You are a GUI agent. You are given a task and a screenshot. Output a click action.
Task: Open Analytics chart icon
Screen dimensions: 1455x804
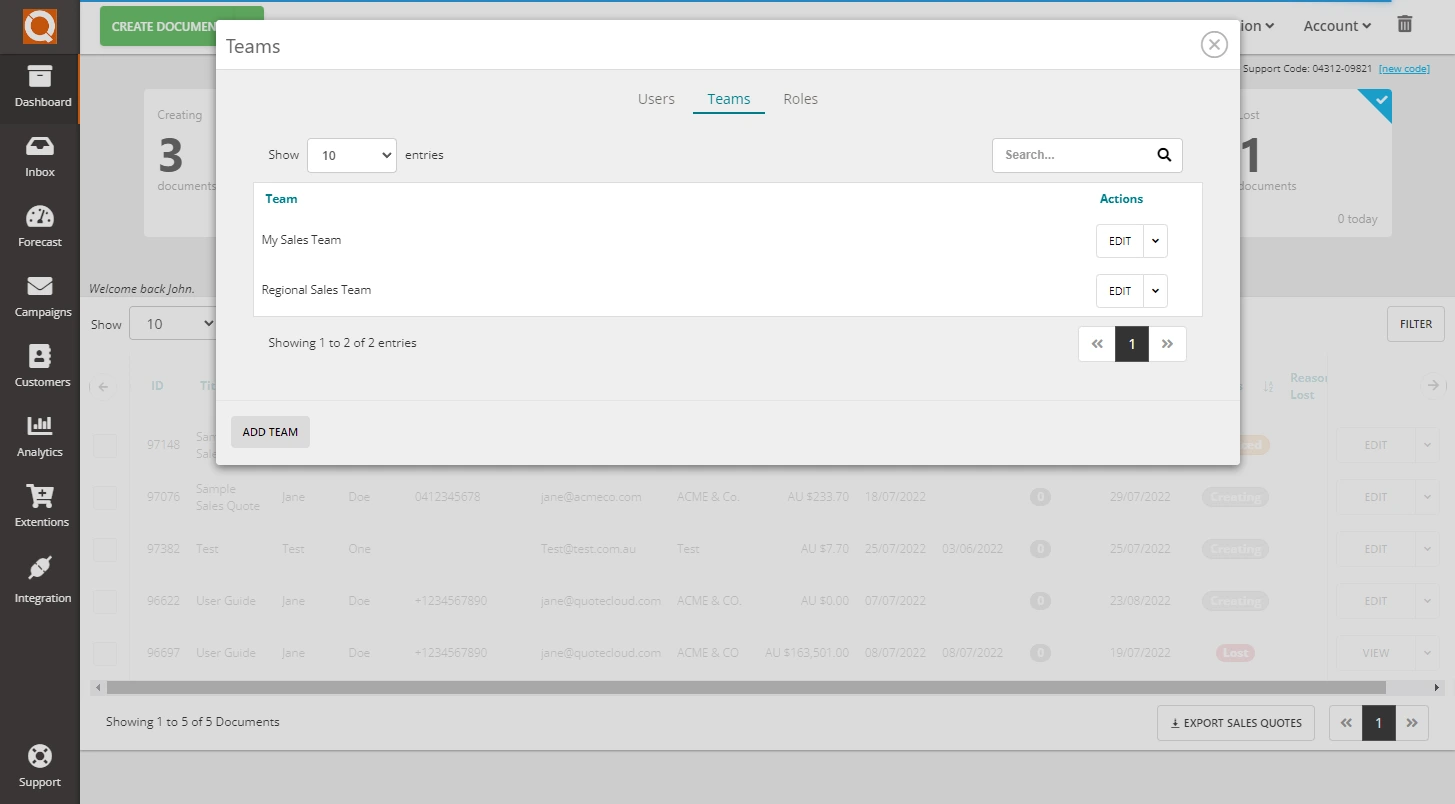tap(40, 427)
